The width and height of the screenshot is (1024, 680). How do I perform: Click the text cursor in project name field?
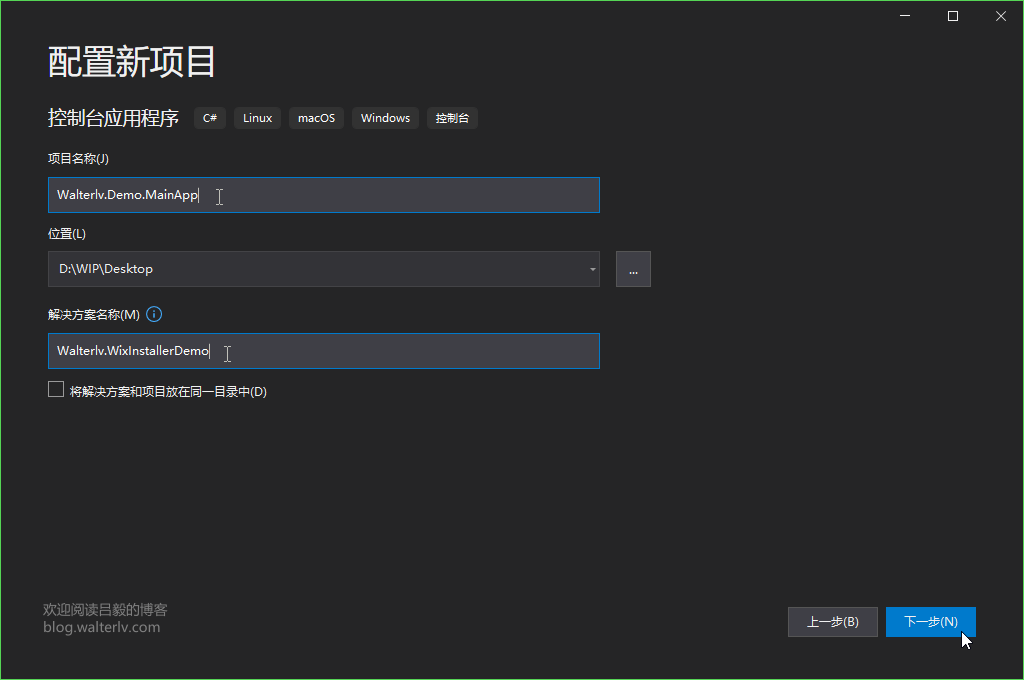[x=219, y=195]
